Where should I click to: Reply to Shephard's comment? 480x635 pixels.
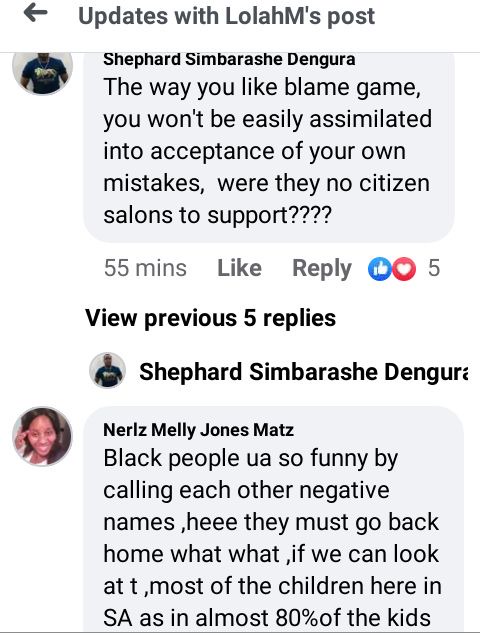click(322, 268)
